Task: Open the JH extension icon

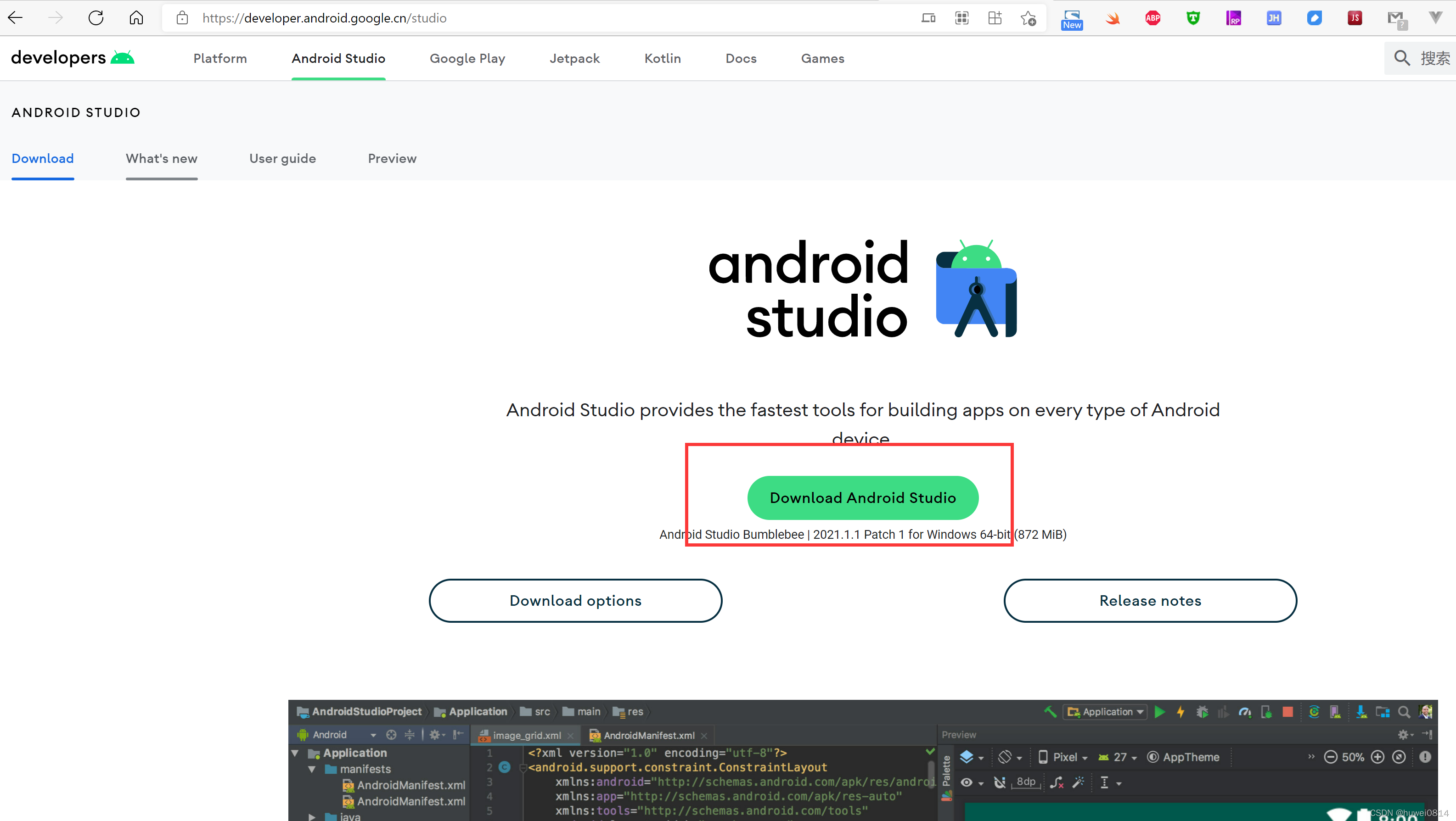Action: 1274,18
